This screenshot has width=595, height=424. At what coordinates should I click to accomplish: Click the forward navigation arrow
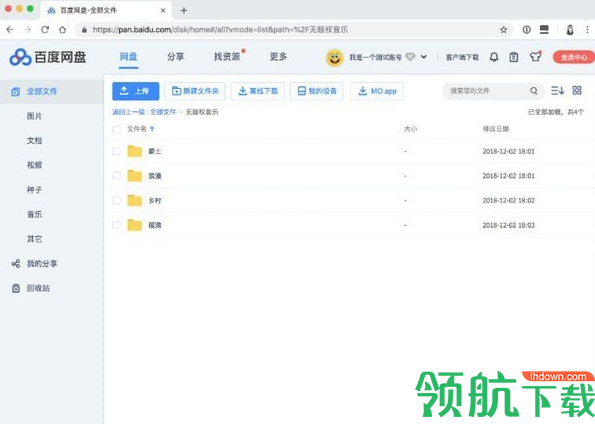(x=27, y=30)
